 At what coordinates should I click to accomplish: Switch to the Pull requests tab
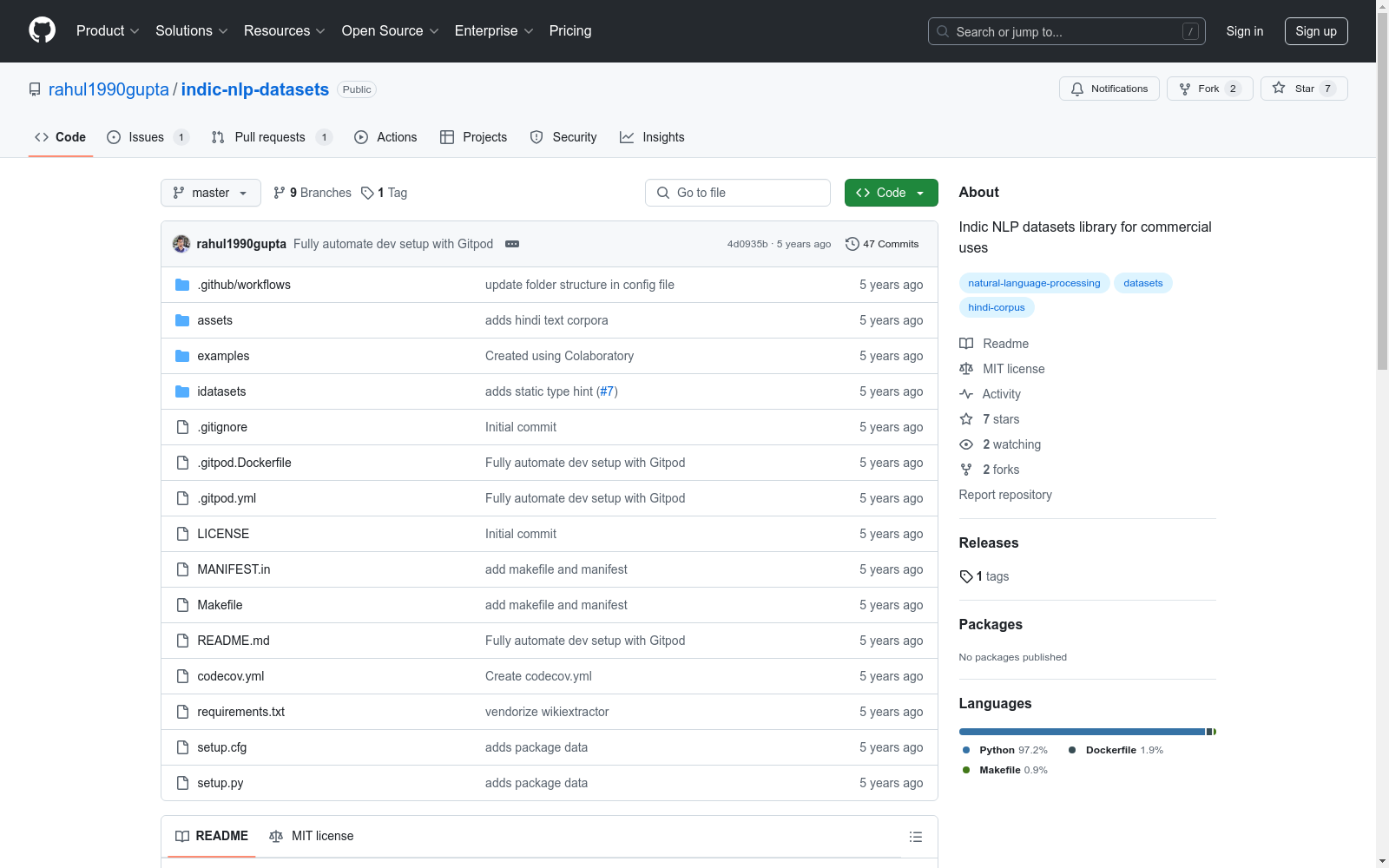point(271,137)
